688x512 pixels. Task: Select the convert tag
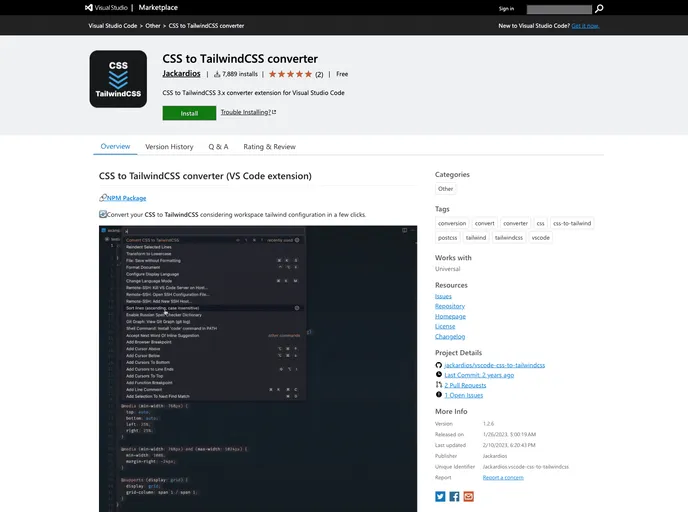[x=484, y=223]
